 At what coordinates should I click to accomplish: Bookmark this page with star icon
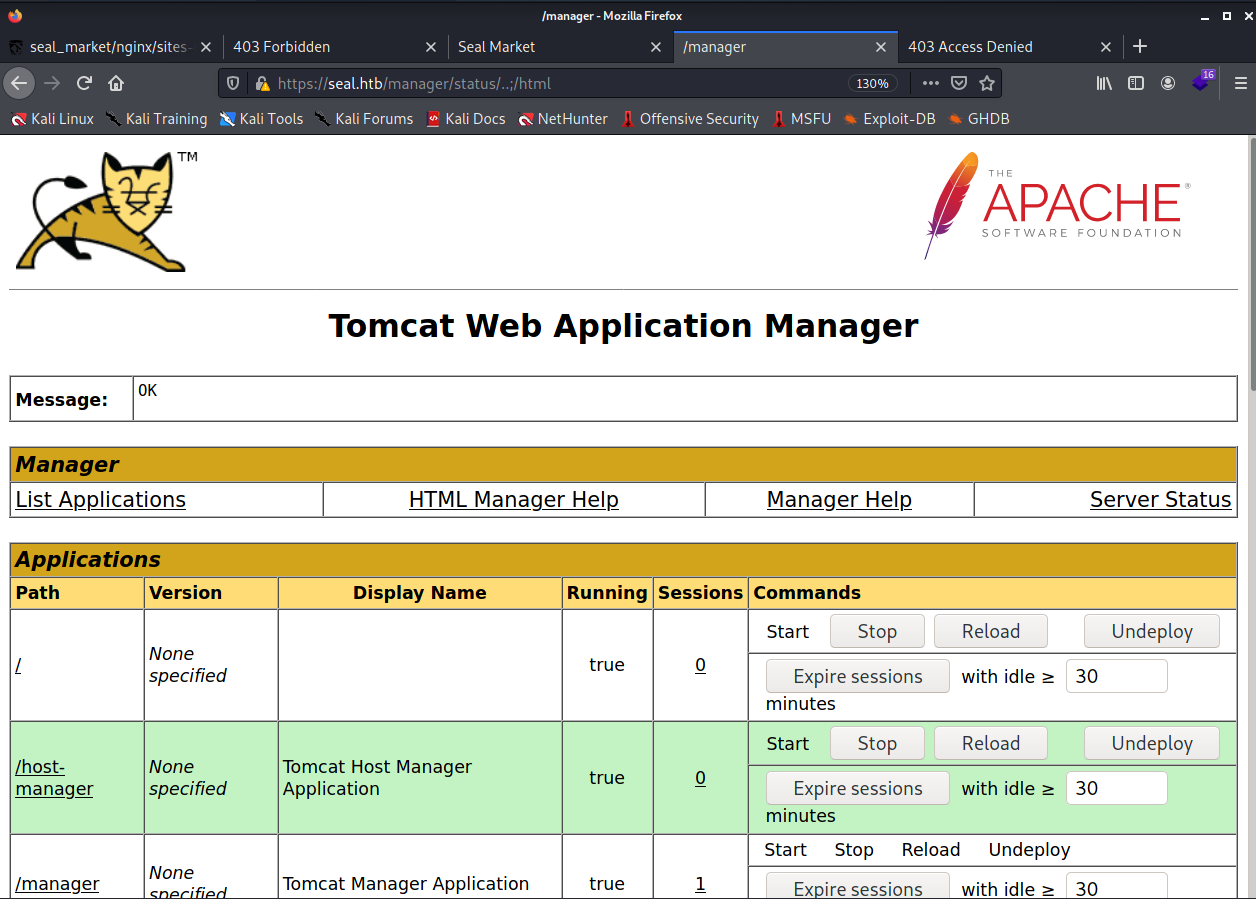coord(987,83)
